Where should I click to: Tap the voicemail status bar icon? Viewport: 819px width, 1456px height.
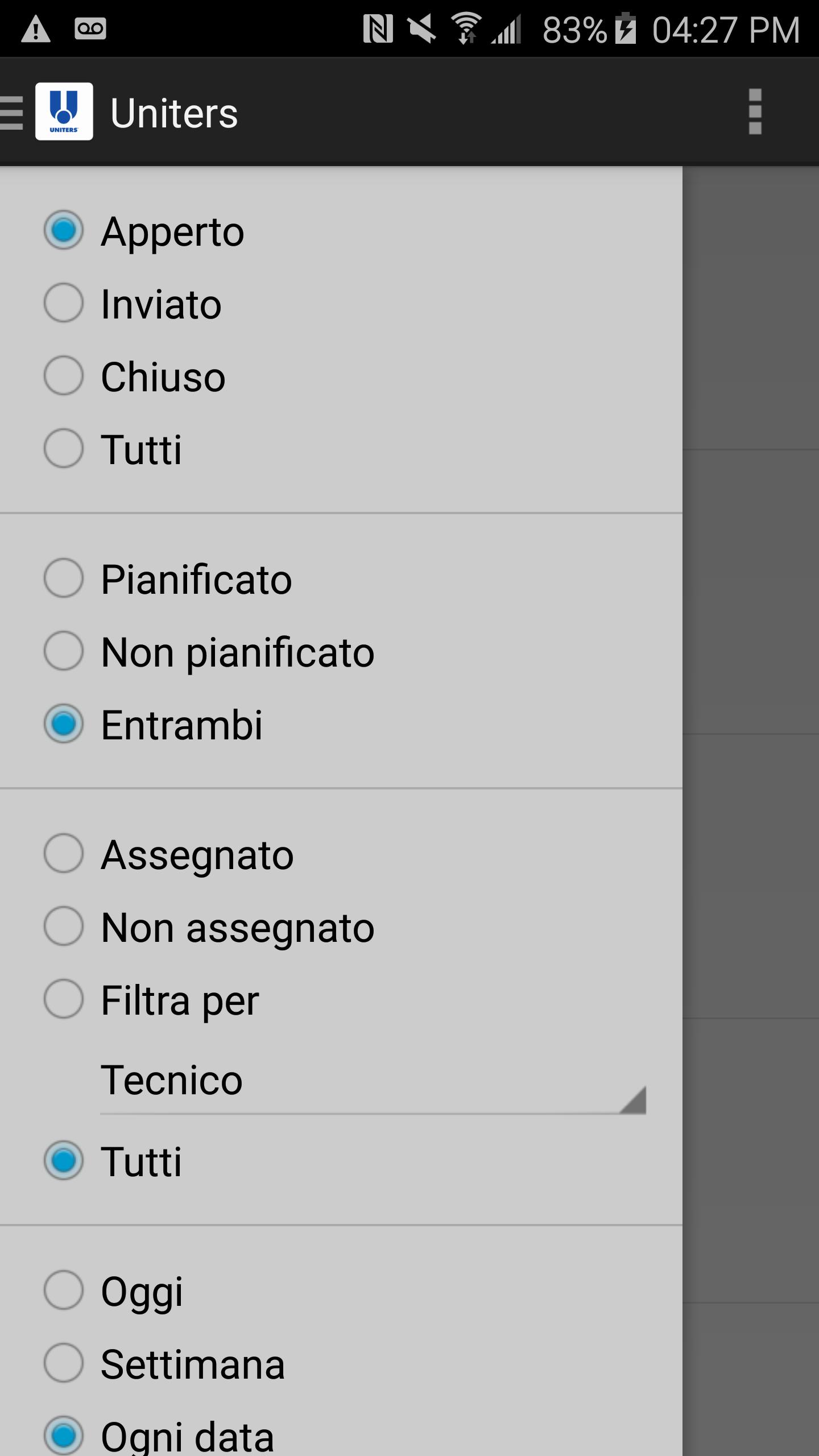tap(90, 28)
